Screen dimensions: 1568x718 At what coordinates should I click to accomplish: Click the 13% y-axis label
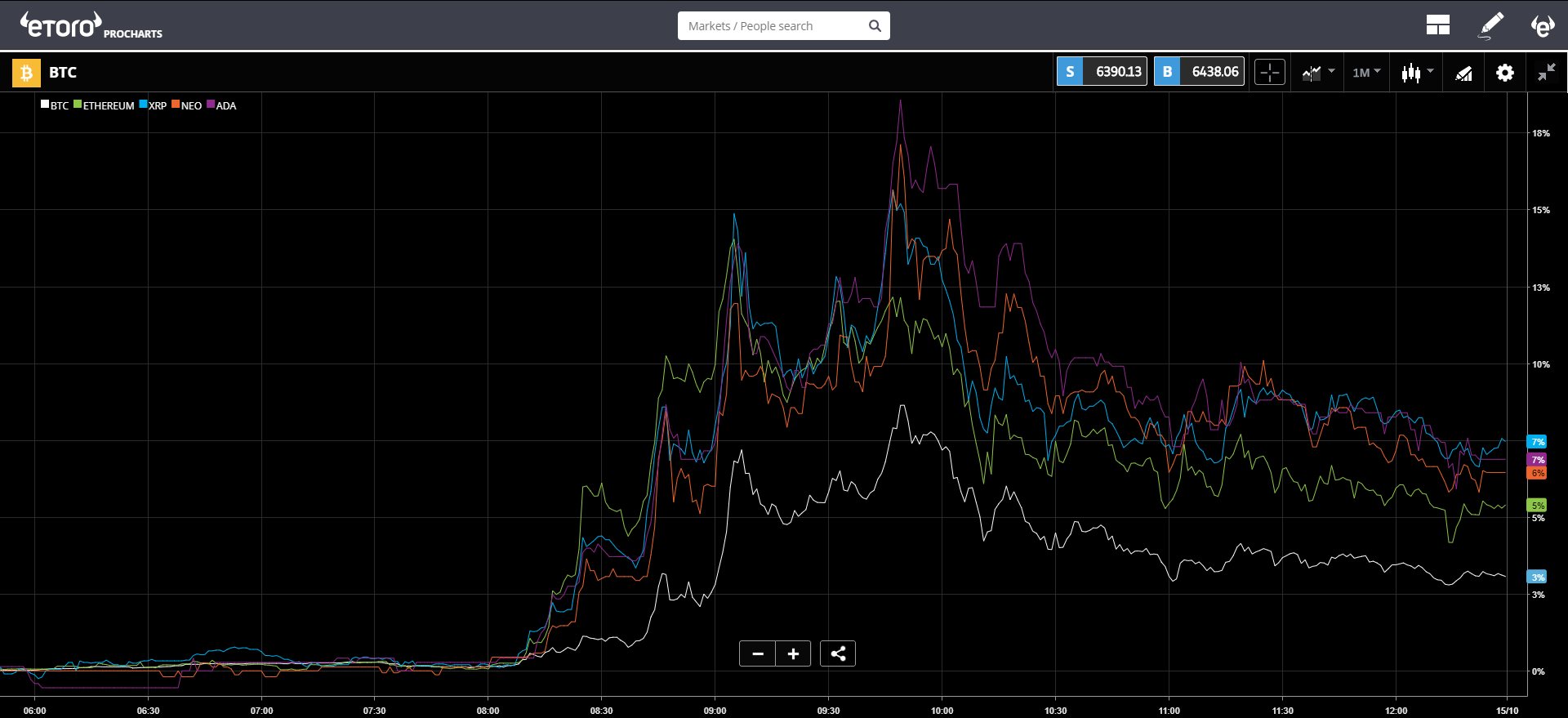(1540, 288)
